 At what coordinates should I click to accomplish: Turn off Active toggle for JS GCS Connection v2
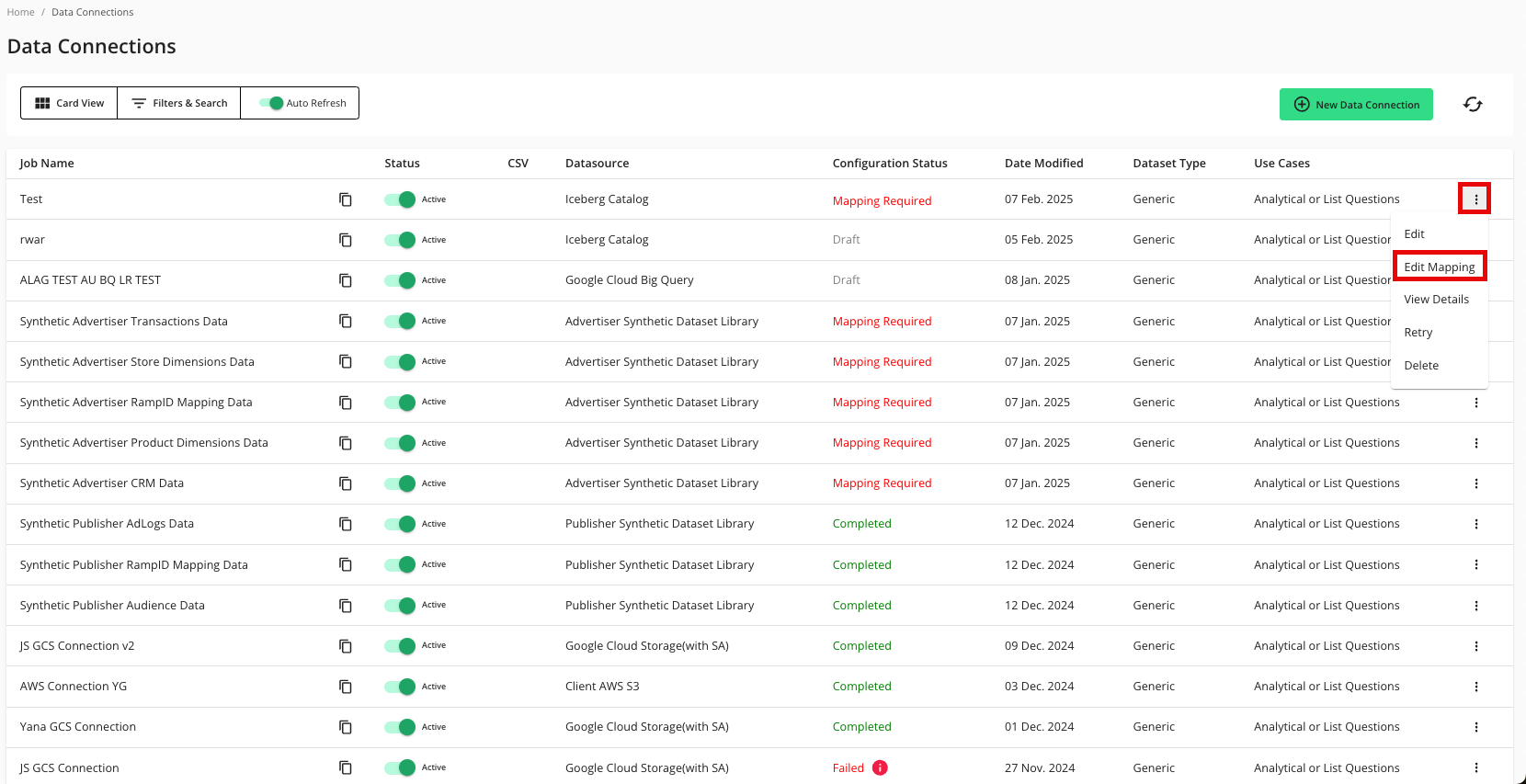[x=400, y=646]
